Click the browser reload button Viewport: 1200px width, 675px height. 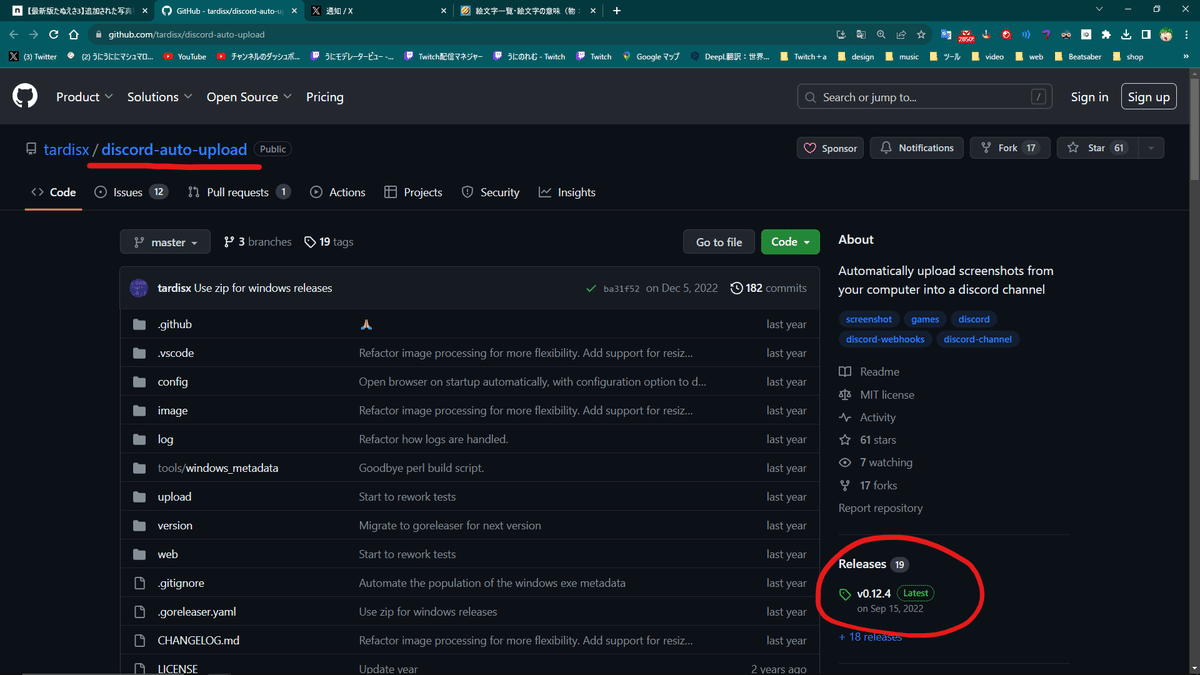pyautogui.click(x=54, y=34)
